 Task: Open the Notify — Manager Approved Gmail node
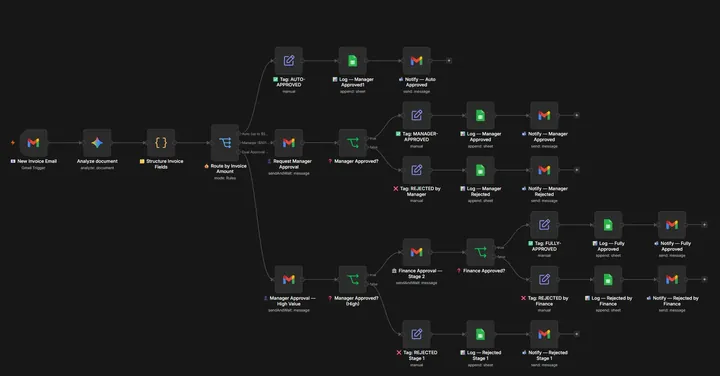544,115
